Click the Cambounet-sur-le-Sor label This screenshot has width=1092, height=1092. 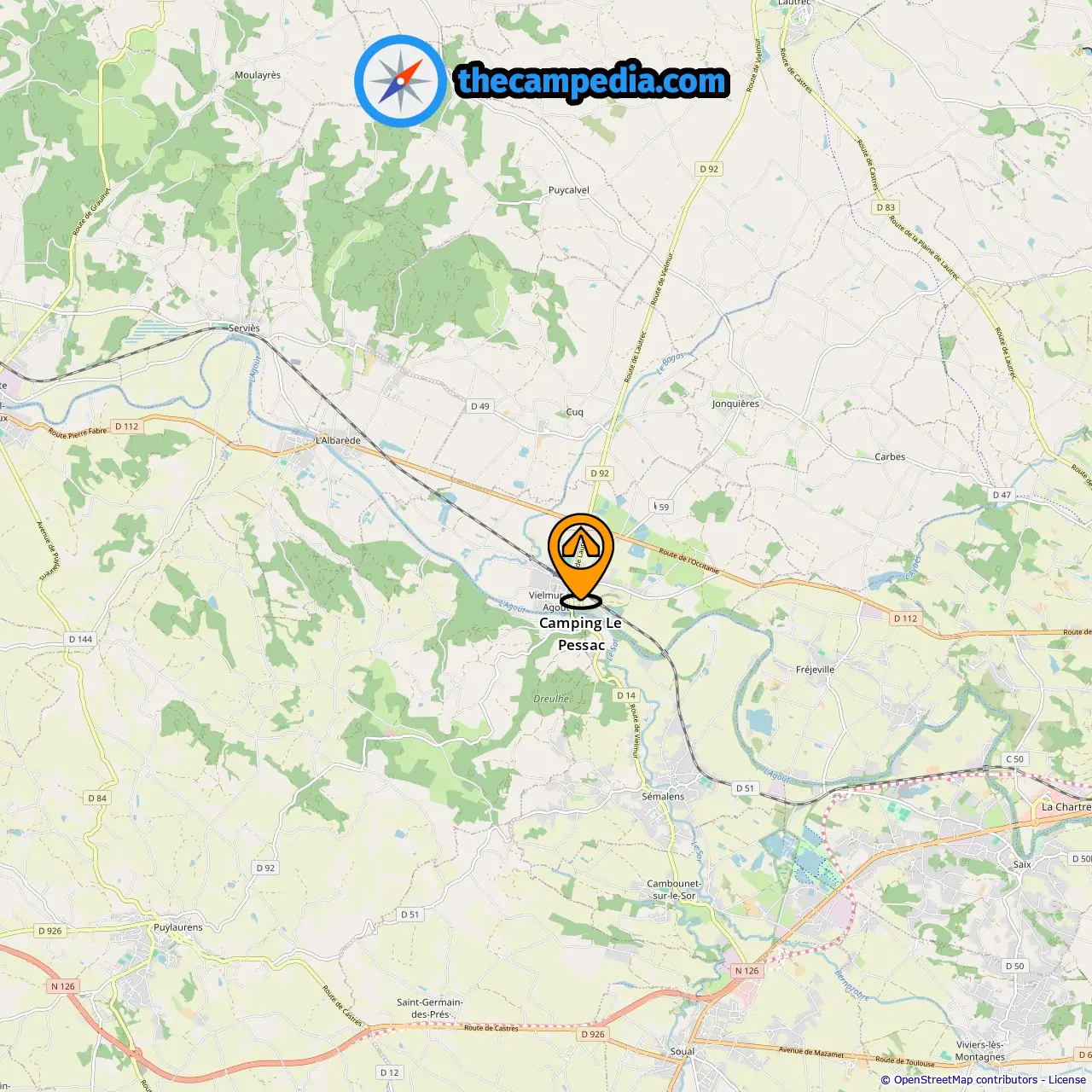pyautogui.click(x=674, y=890)
